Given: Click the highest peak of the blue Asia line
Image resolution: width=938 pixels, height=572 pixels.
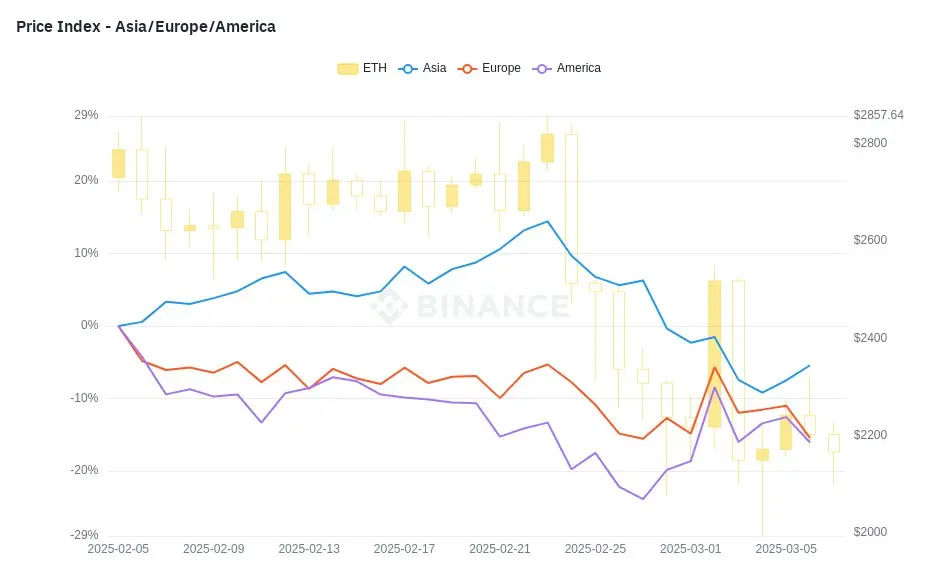Looking at the screenshot, I should click(x=547, y=221).
